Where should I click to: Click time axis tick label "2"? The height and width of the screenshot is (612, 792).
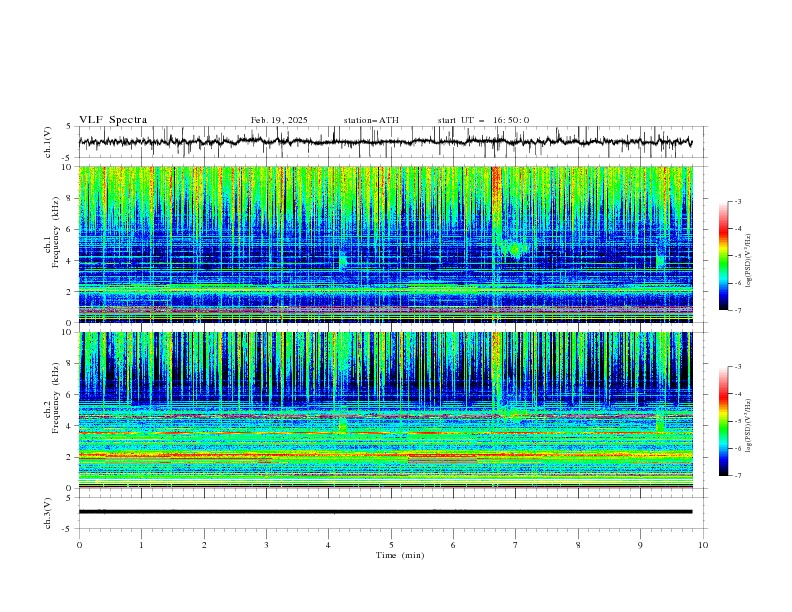(204, 545)
